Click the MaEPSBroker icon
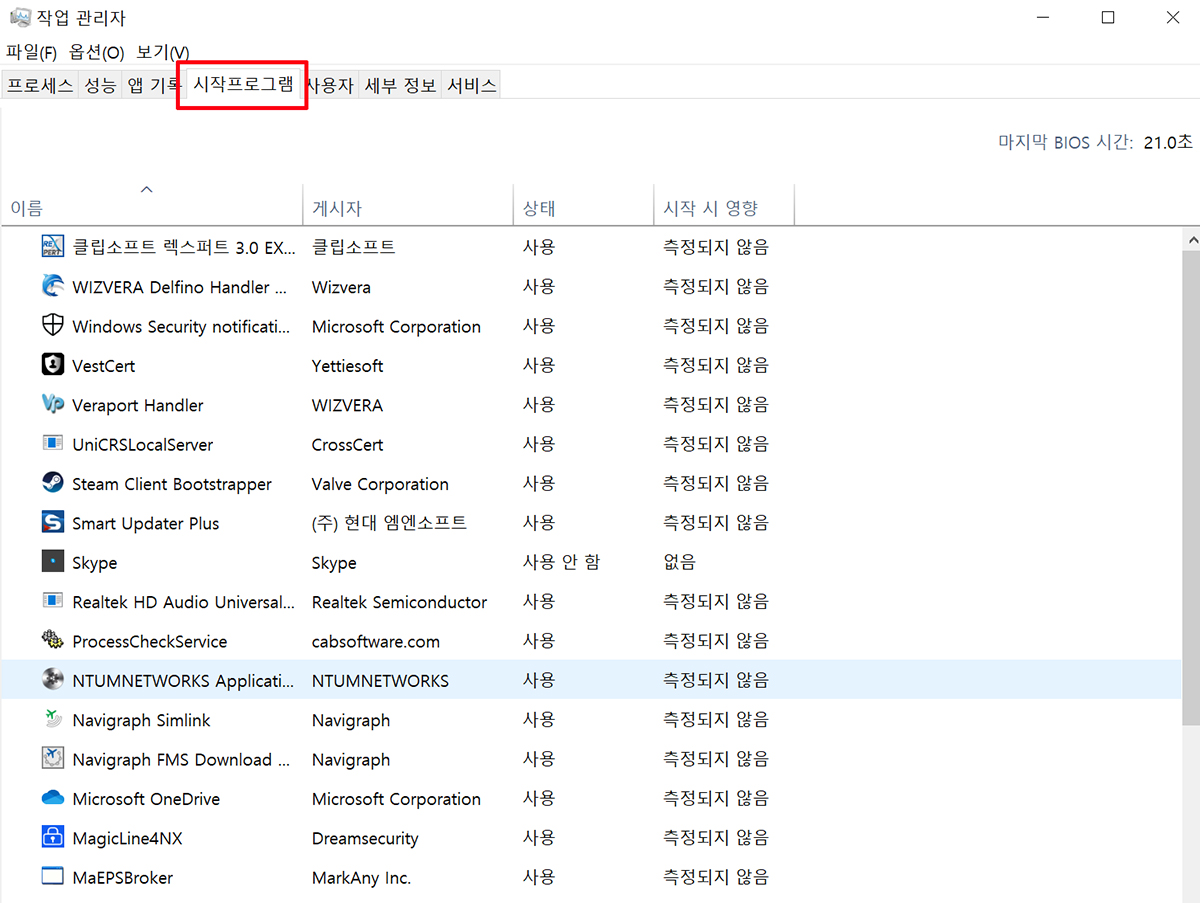Image resolution: width=1200 pixels, height=903 pixels. pos(52,877)
